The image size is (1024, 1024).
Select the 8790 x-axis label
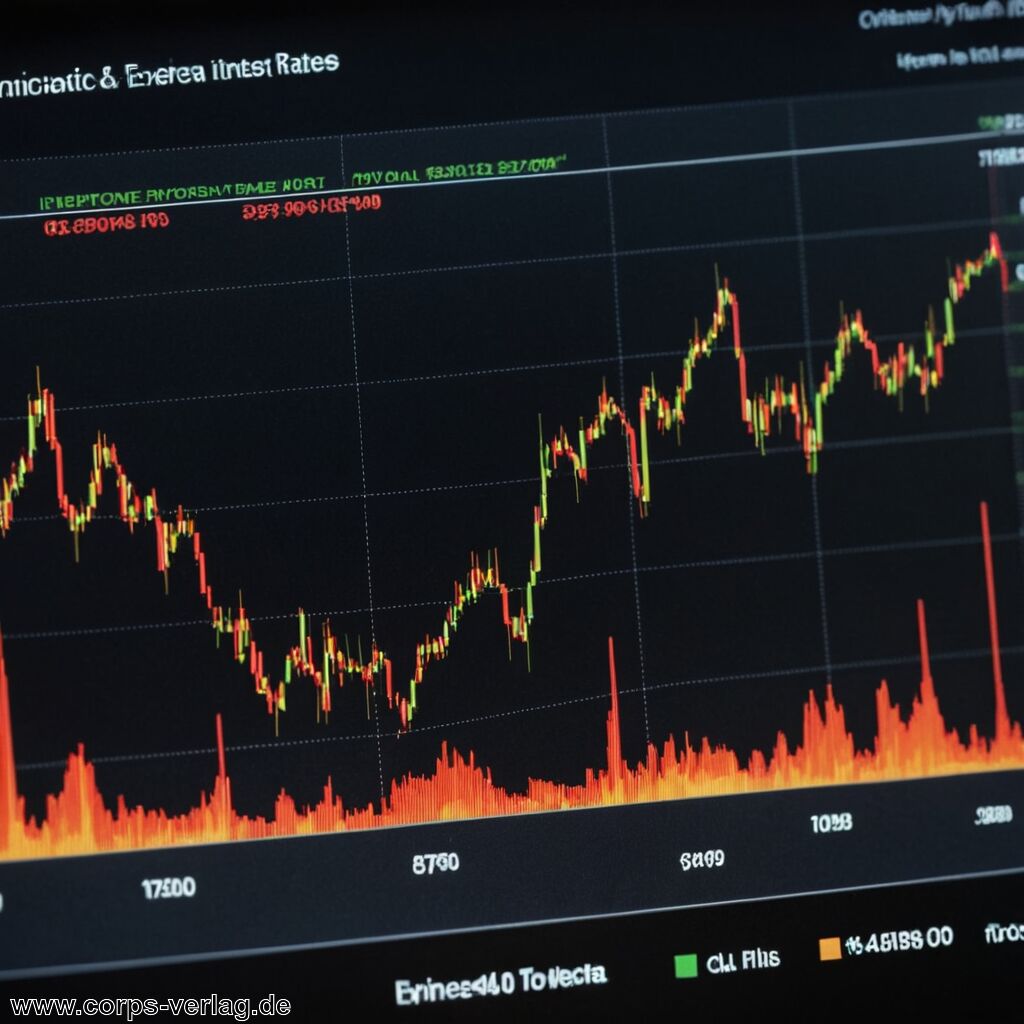tap(435, 863)
